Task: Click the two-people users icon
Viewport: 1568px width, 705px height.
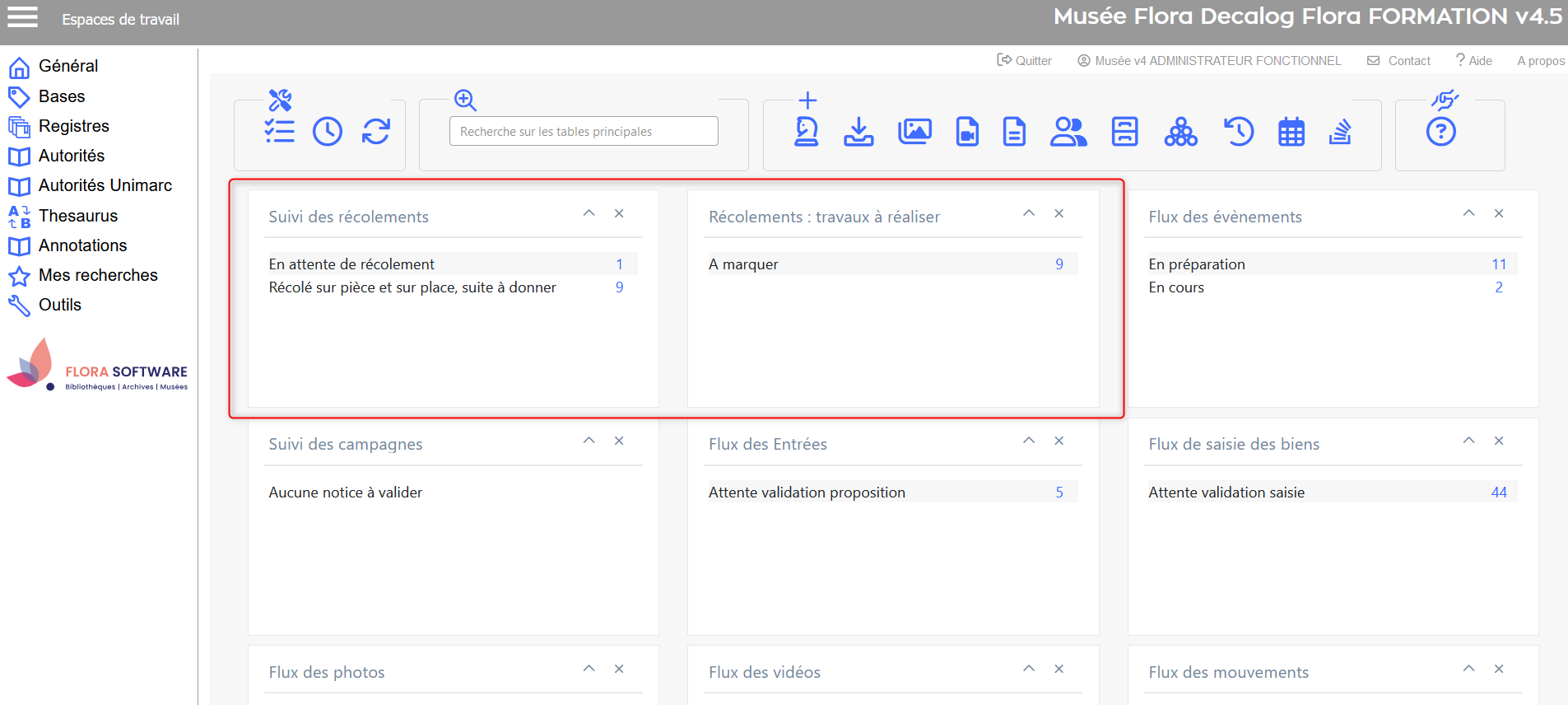Action: [x=1068, y=132]
